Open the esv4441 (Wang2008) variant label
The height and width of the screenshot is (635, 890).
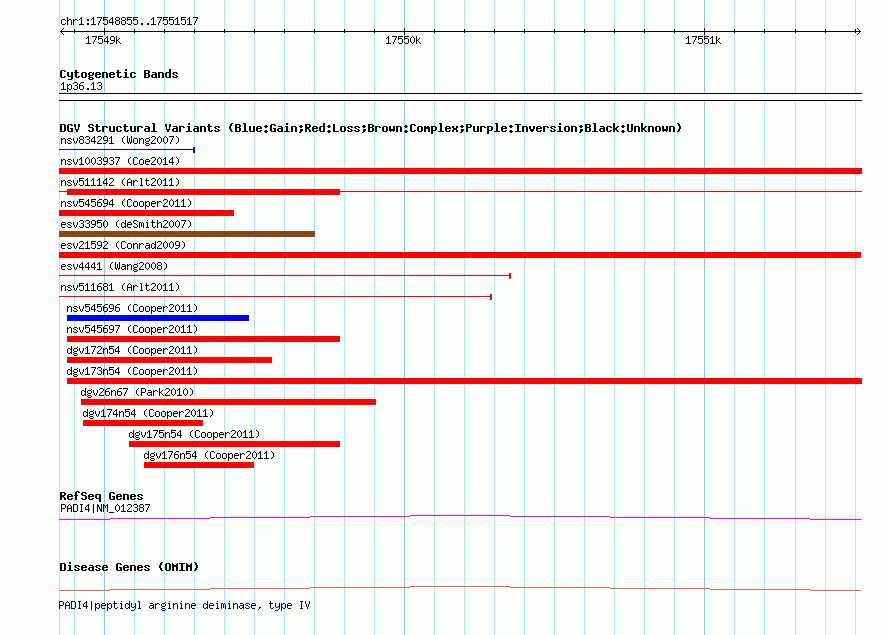click(x=114, y=266)
